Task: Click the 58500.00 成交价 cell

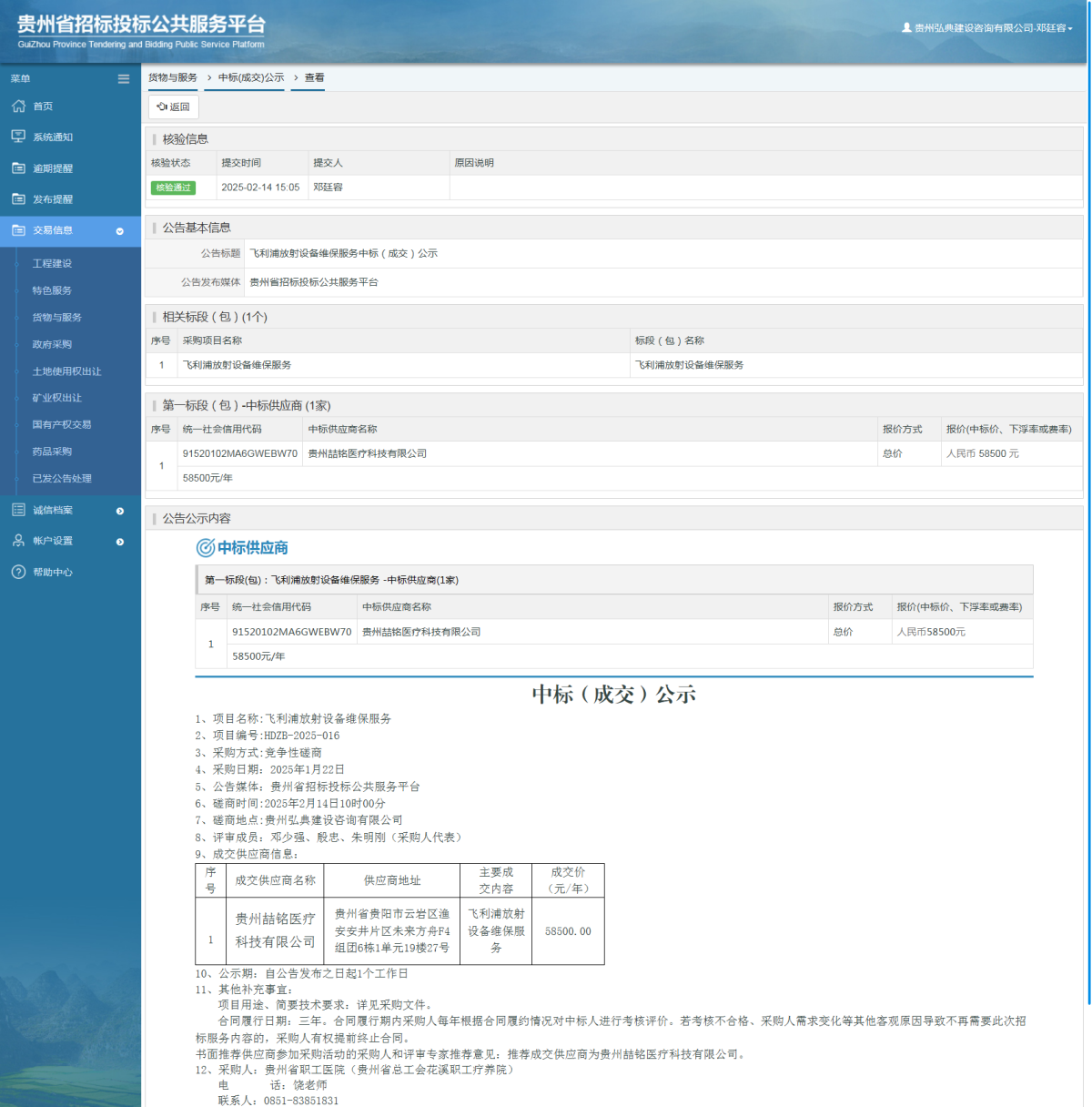Action: (x=568, y=931)
